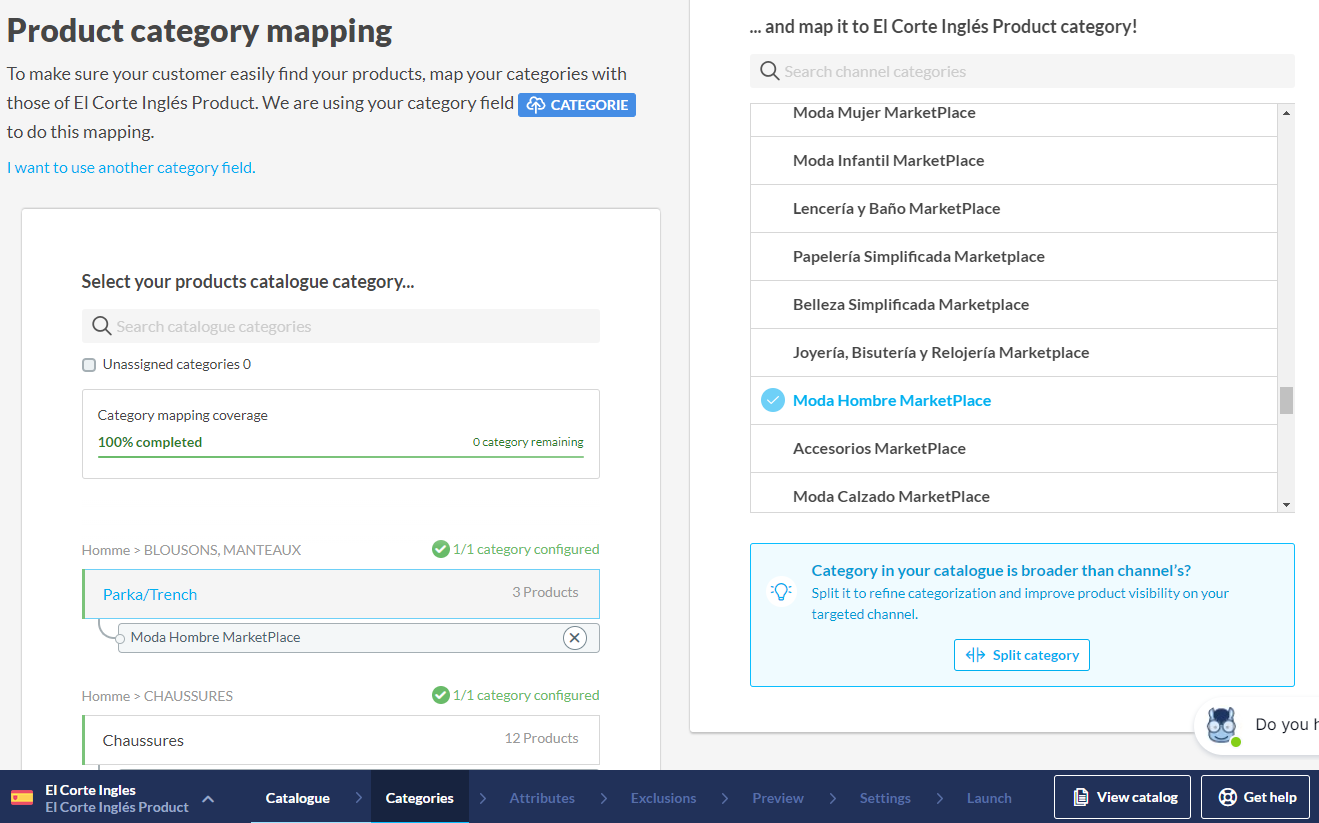
Task: Focus the Search catalogue categories field
Action: click(341, 326)
